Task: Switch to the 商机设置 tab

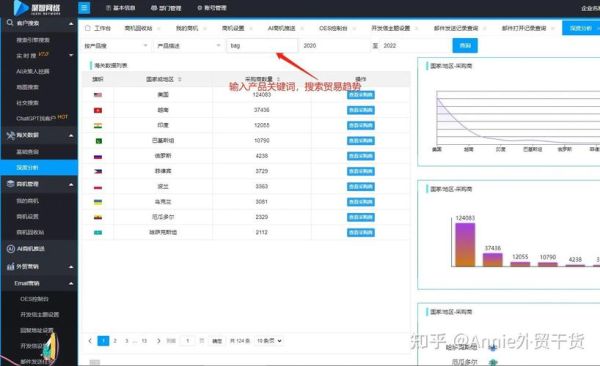Action: 233,28
